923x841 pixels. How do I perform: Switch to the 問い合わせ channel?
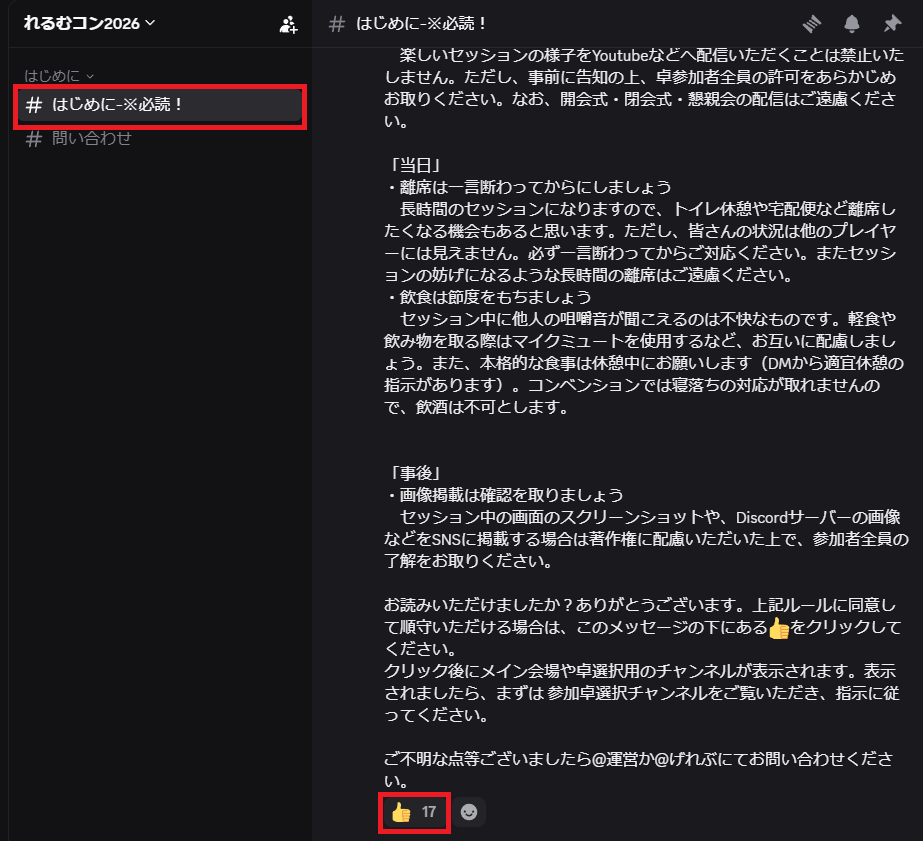[x=92, y=139]
